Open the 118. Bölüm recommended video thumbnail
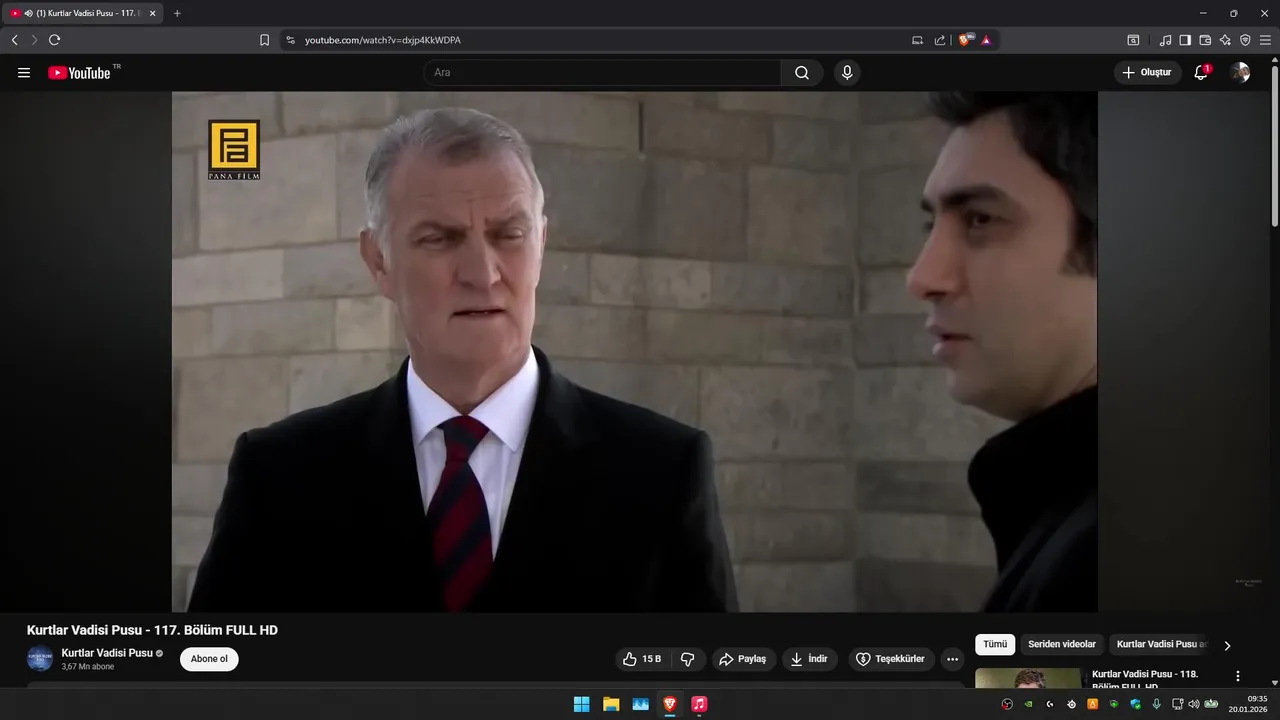This screenshot has width=1280, height=720. [x=1028, y=679]
